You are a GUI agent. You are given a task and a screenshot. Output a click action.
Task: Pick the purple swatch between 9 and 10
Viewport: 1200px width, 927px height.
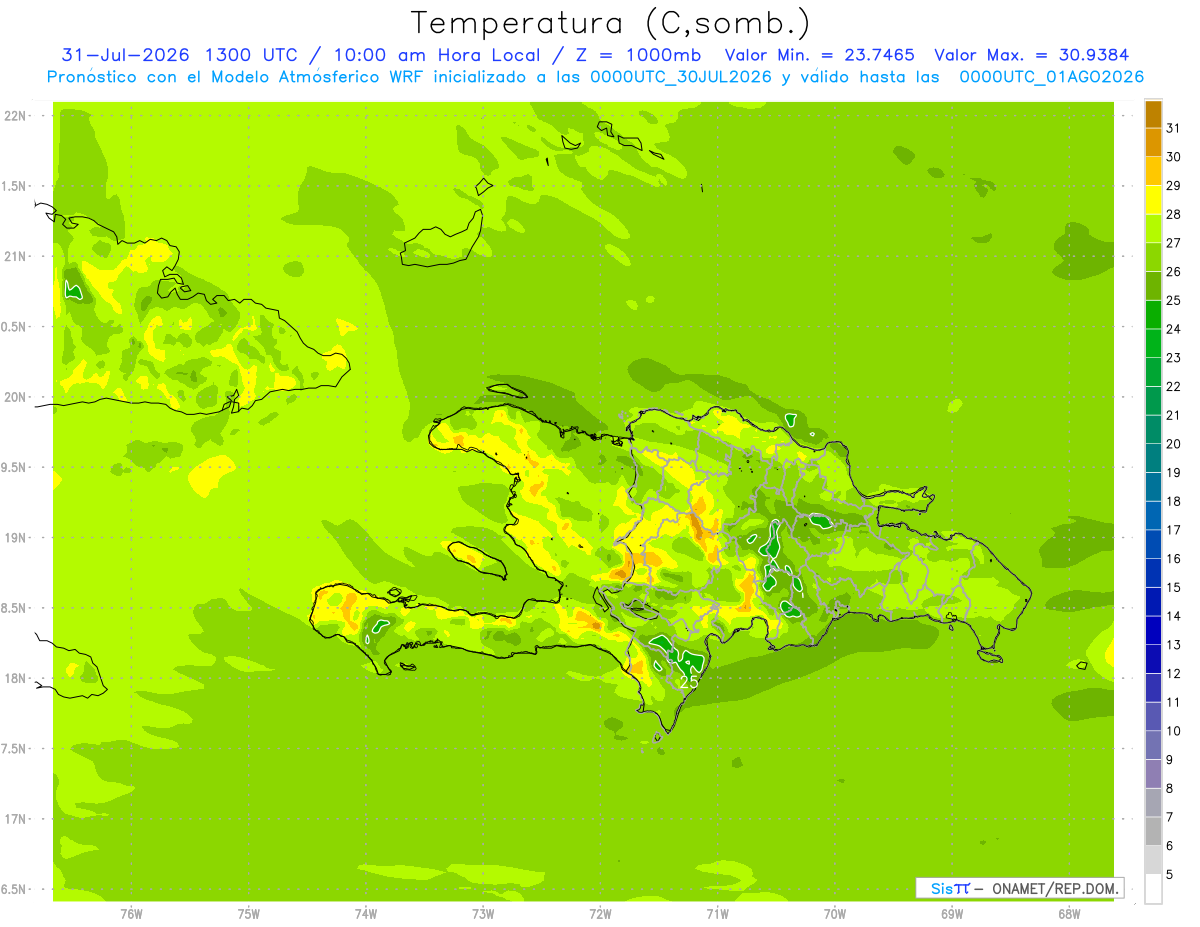click(1153, 745)
